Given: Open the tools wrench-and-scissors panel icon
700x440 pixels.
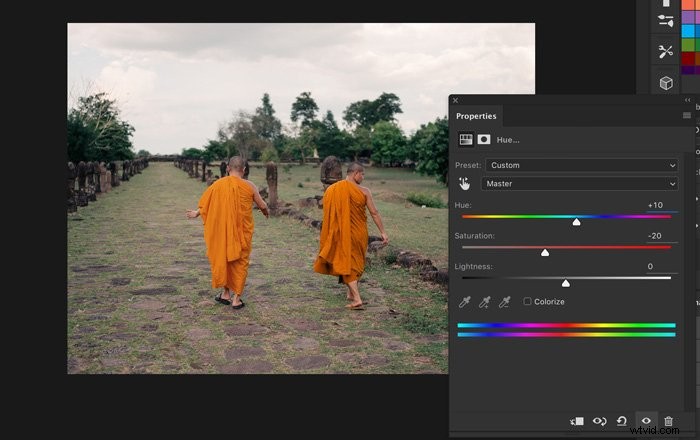Looking at the screenshot, I should (x=666, y=51).
